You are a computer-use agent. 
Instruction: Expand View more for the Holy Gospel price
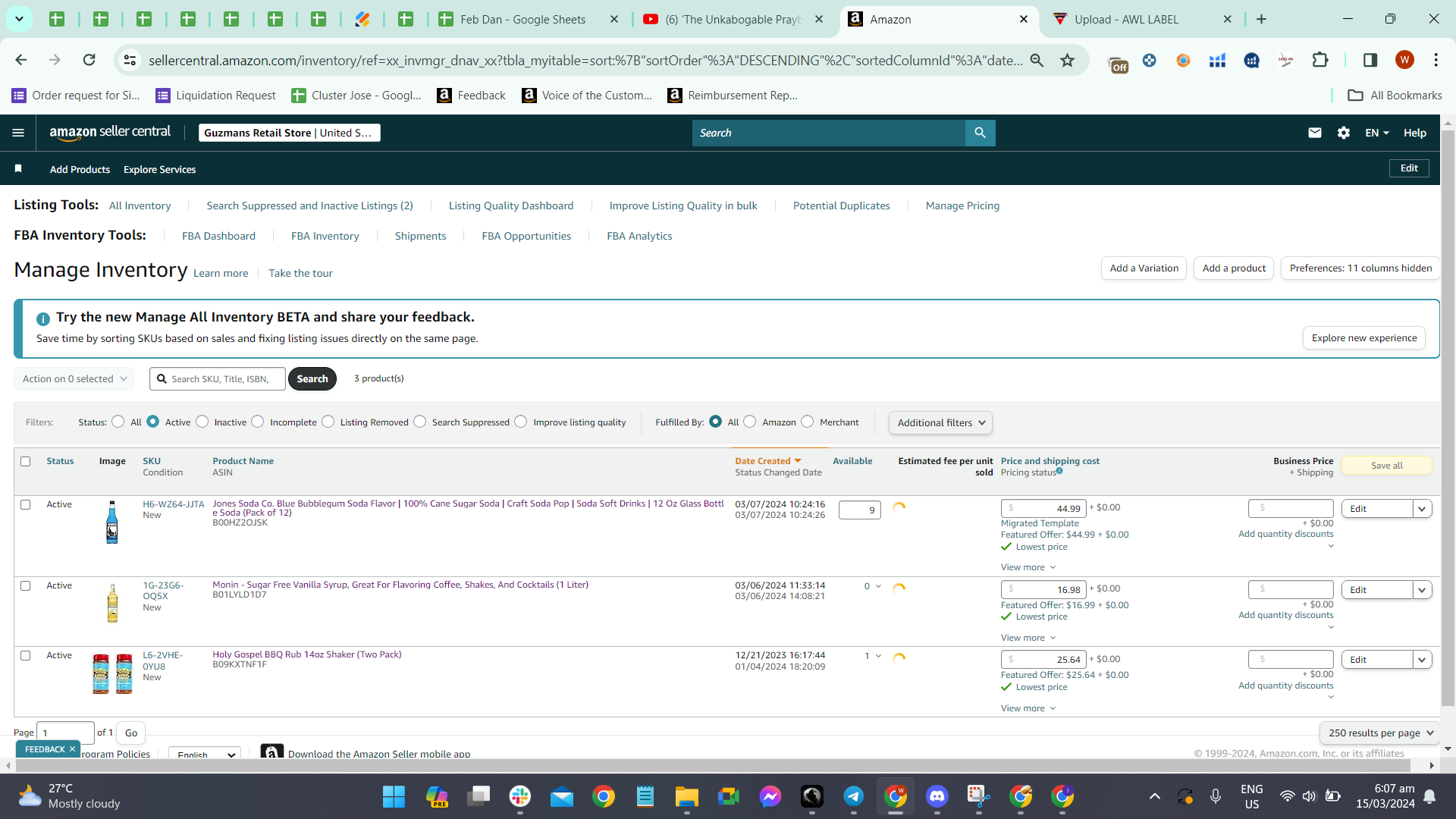point(1028,708)
